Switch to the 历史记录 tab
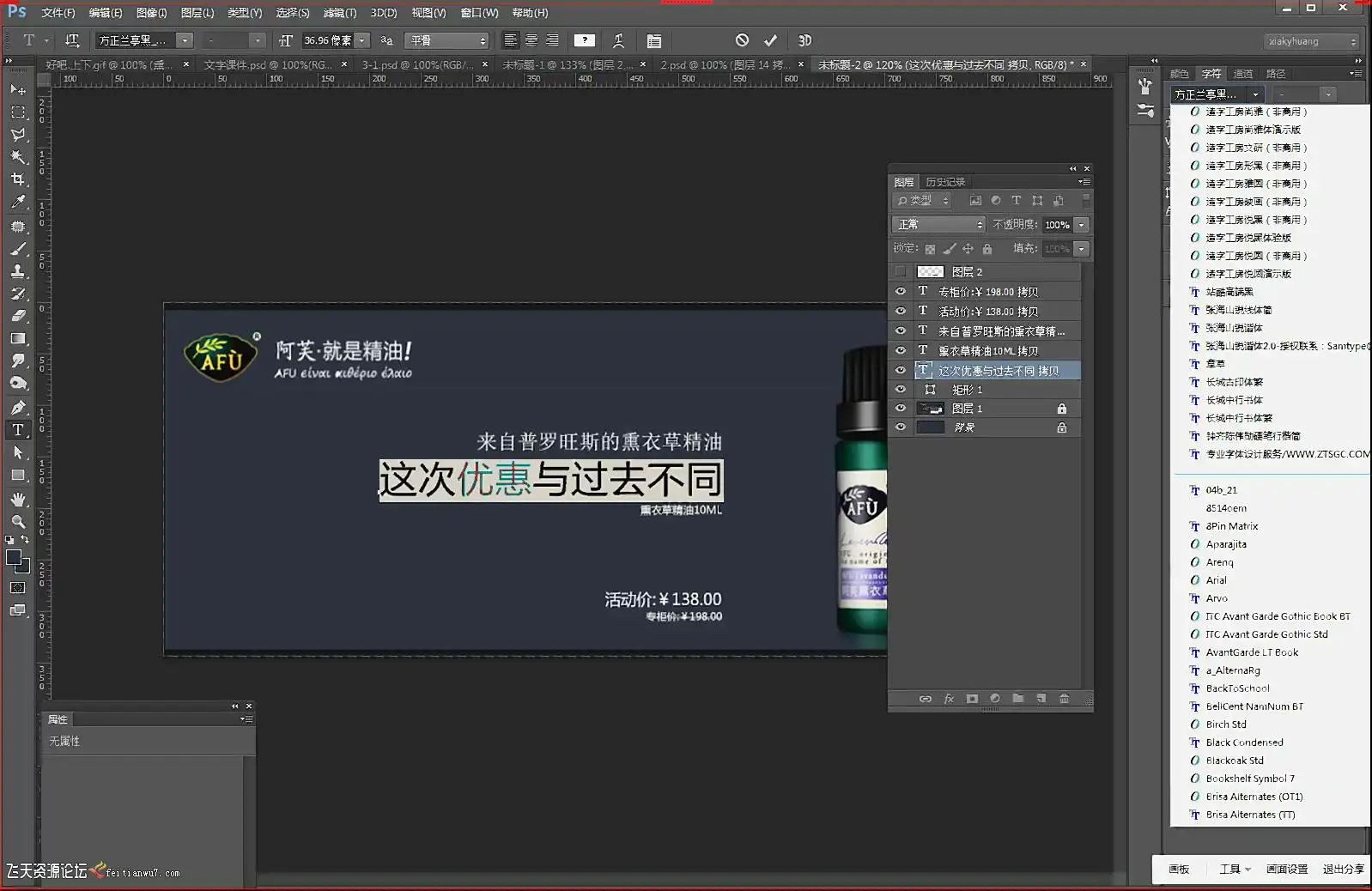 [945, 182]
